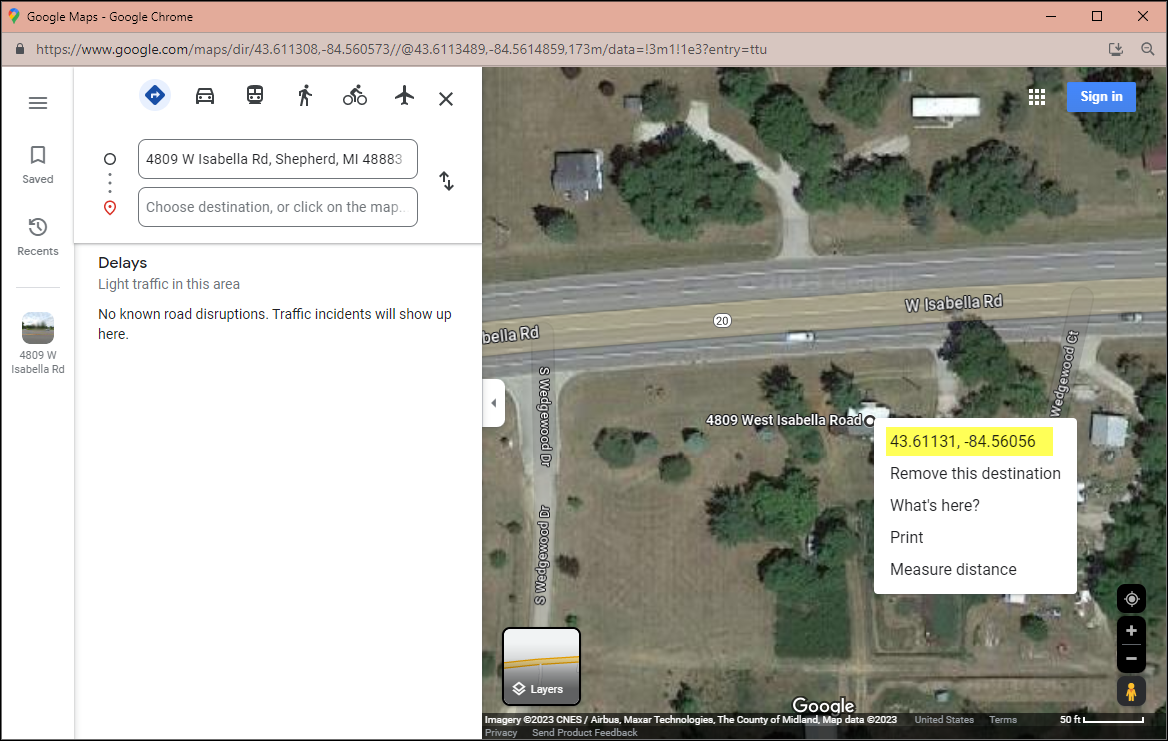Choose transit travel mode
Image resolution: width=1168 pixels, height=741 pixels.
coord(255,95)
